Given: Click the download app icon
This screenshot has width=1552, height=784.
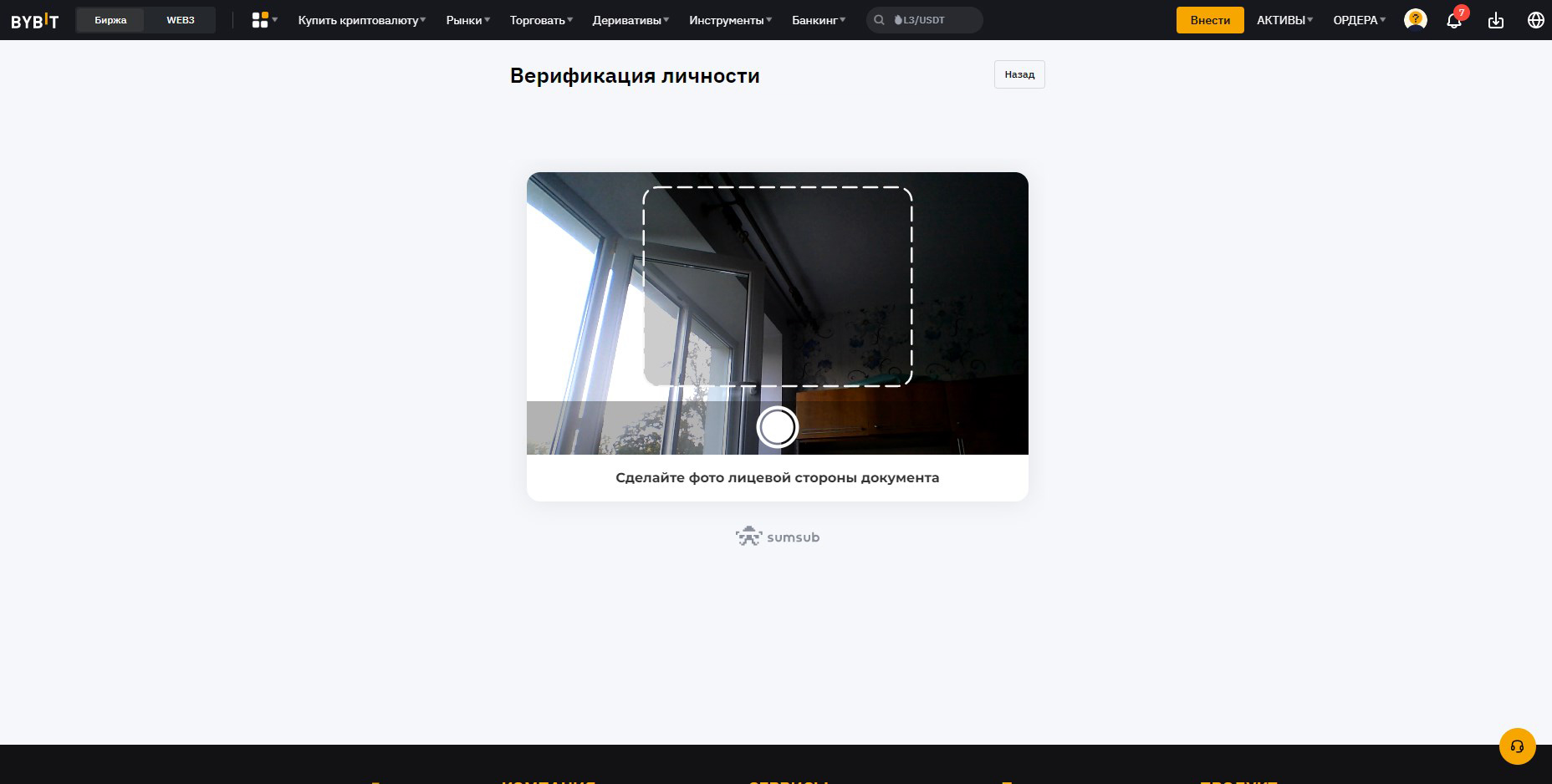Looking at the screenshot, I should pos(1496,20).
